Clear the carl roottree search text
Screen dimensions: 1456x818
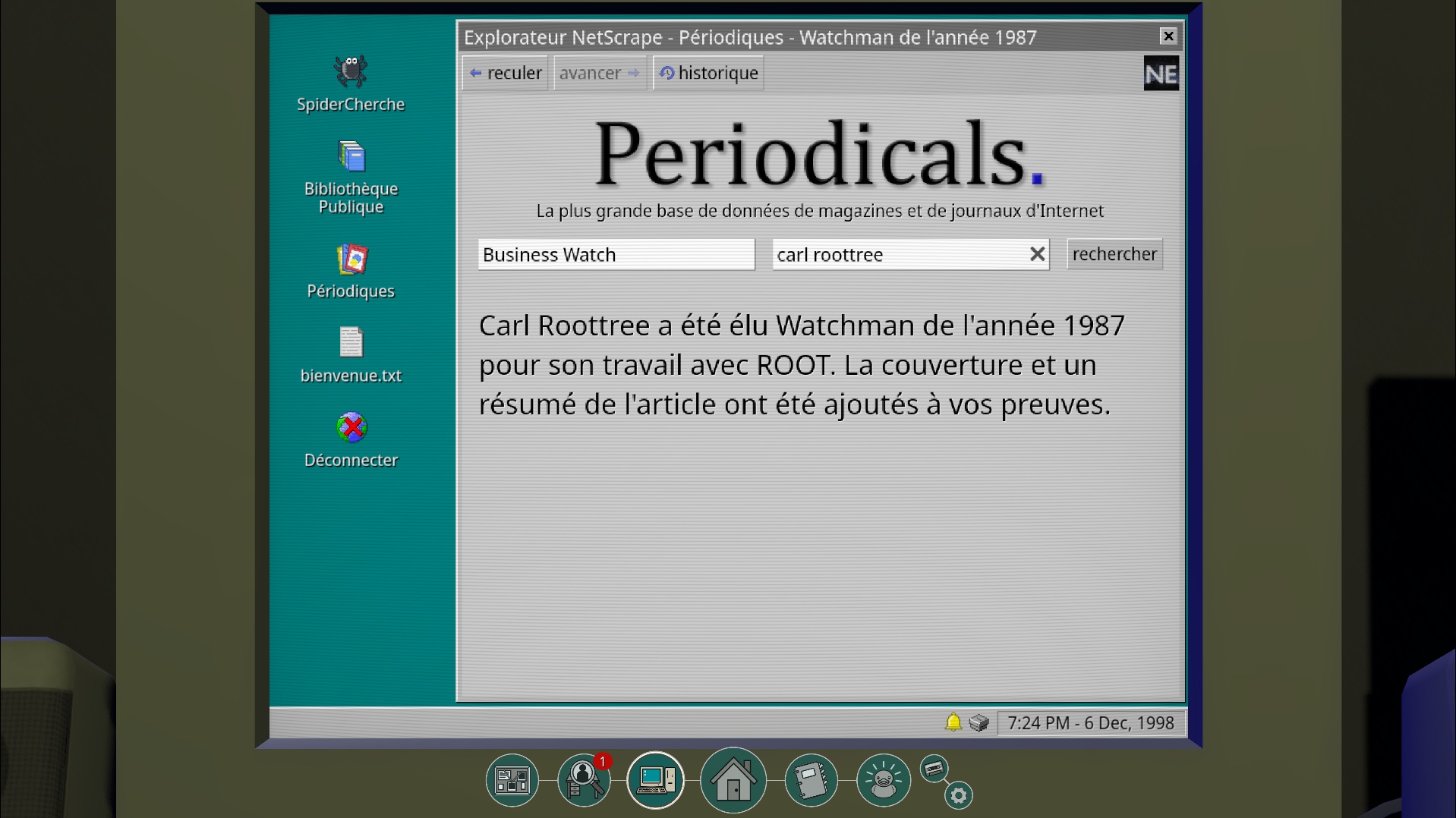pyautogui.click(x=1037, y=254)
